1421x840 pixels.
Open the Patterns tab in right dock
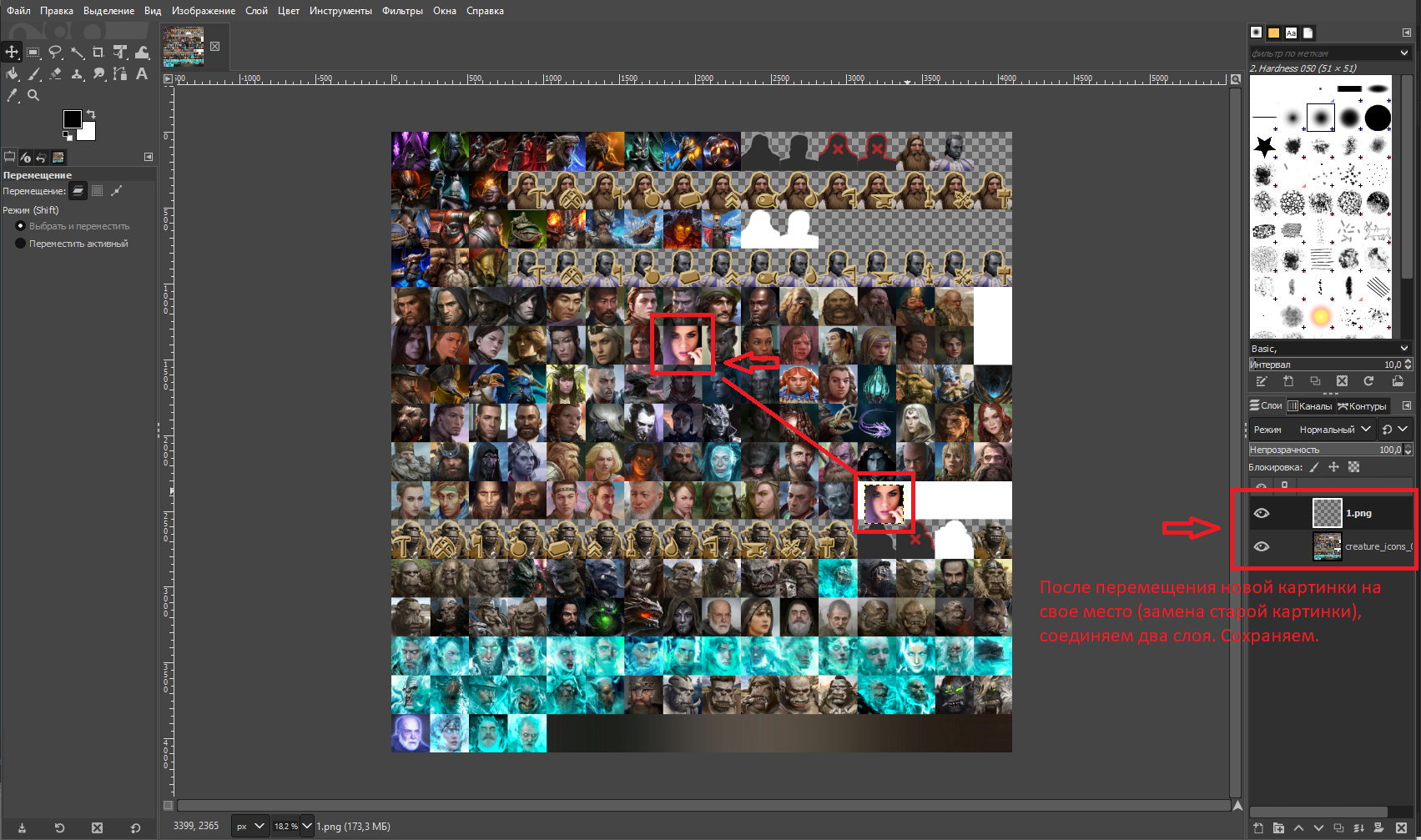pyautogui.click(x=1274, y=33)
